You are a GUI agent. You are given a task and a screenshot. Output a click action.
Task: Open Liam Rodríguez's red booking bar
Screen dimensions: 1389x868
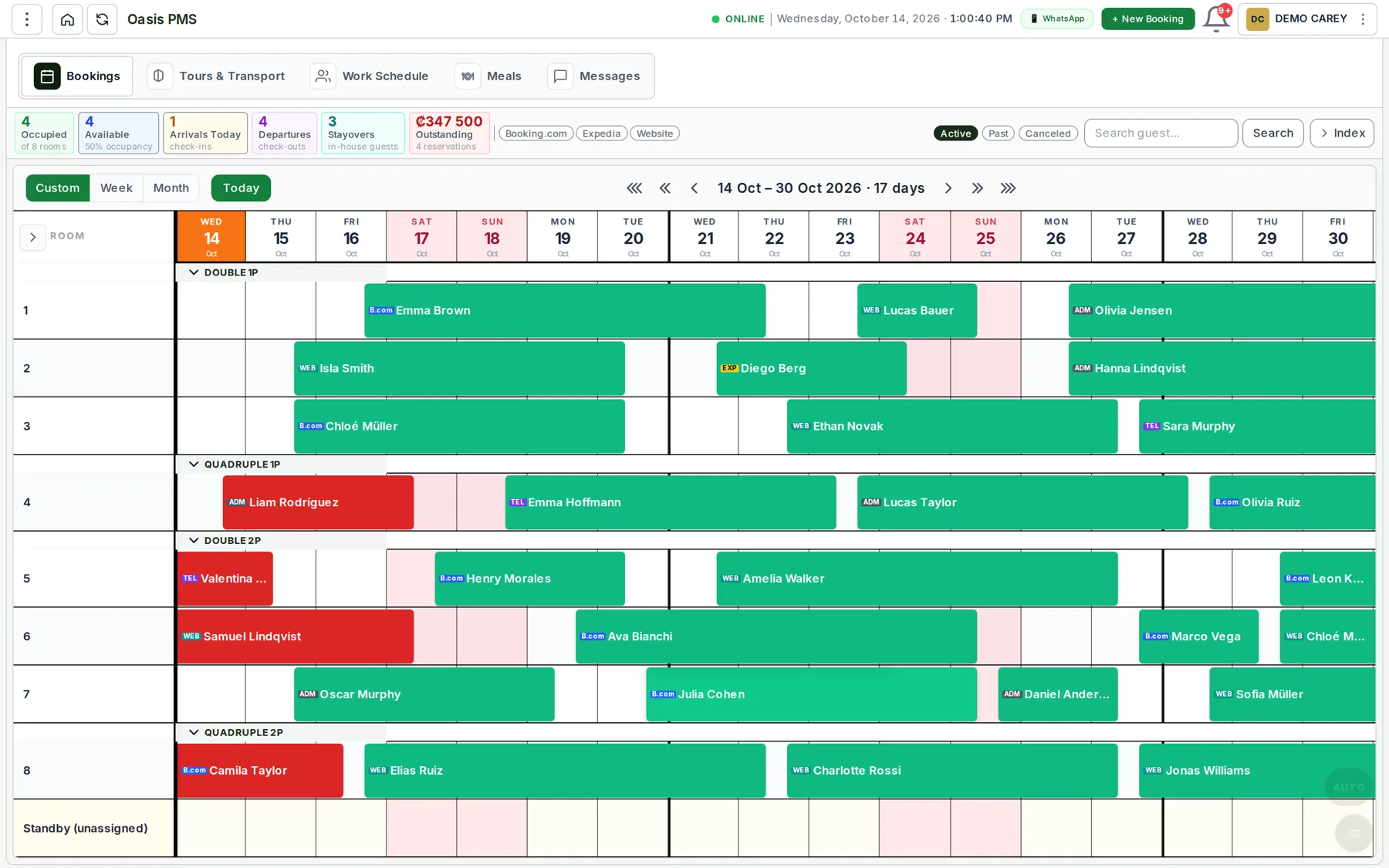coord(318,502)
